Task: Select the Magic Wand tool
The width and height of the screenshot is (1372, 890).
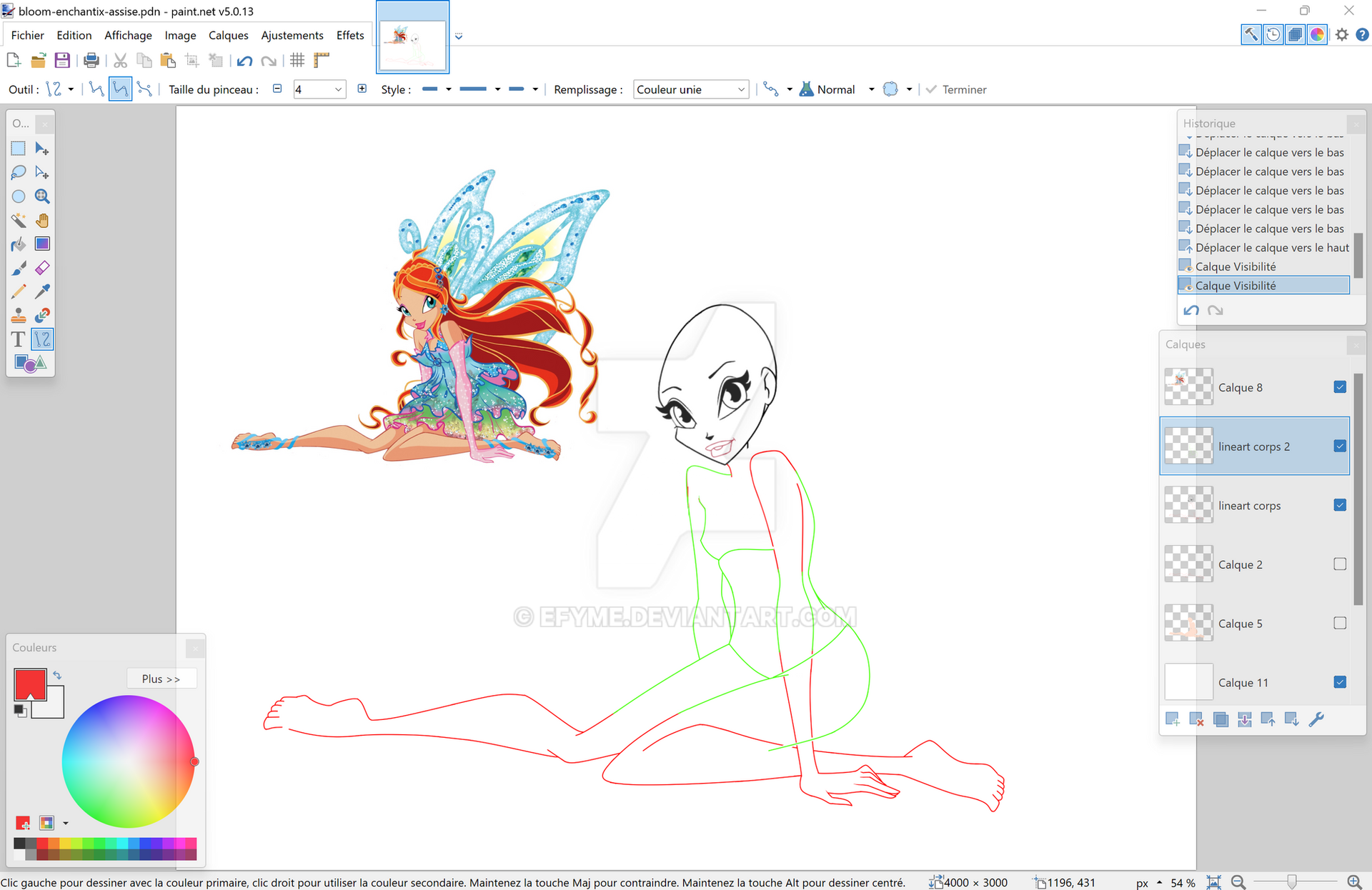Action: coord(19,220)
